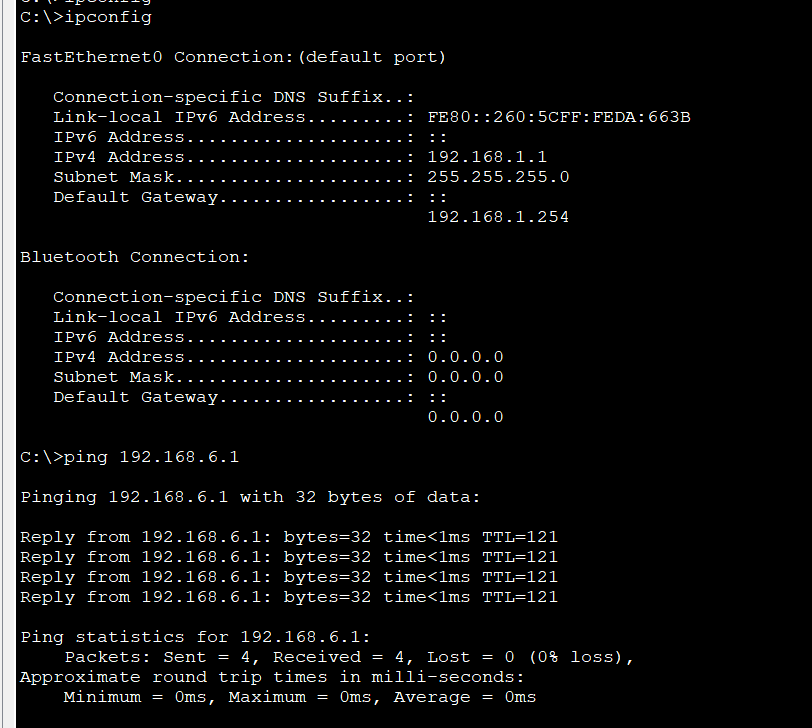Click the subnet mask 255.255.255.0 value

[498, 177]
